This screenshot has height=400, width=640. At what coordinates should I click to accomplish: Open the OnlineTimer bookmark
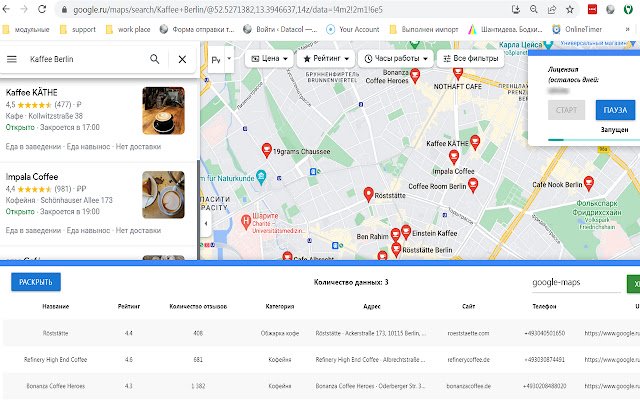click(x=577, y=29)
